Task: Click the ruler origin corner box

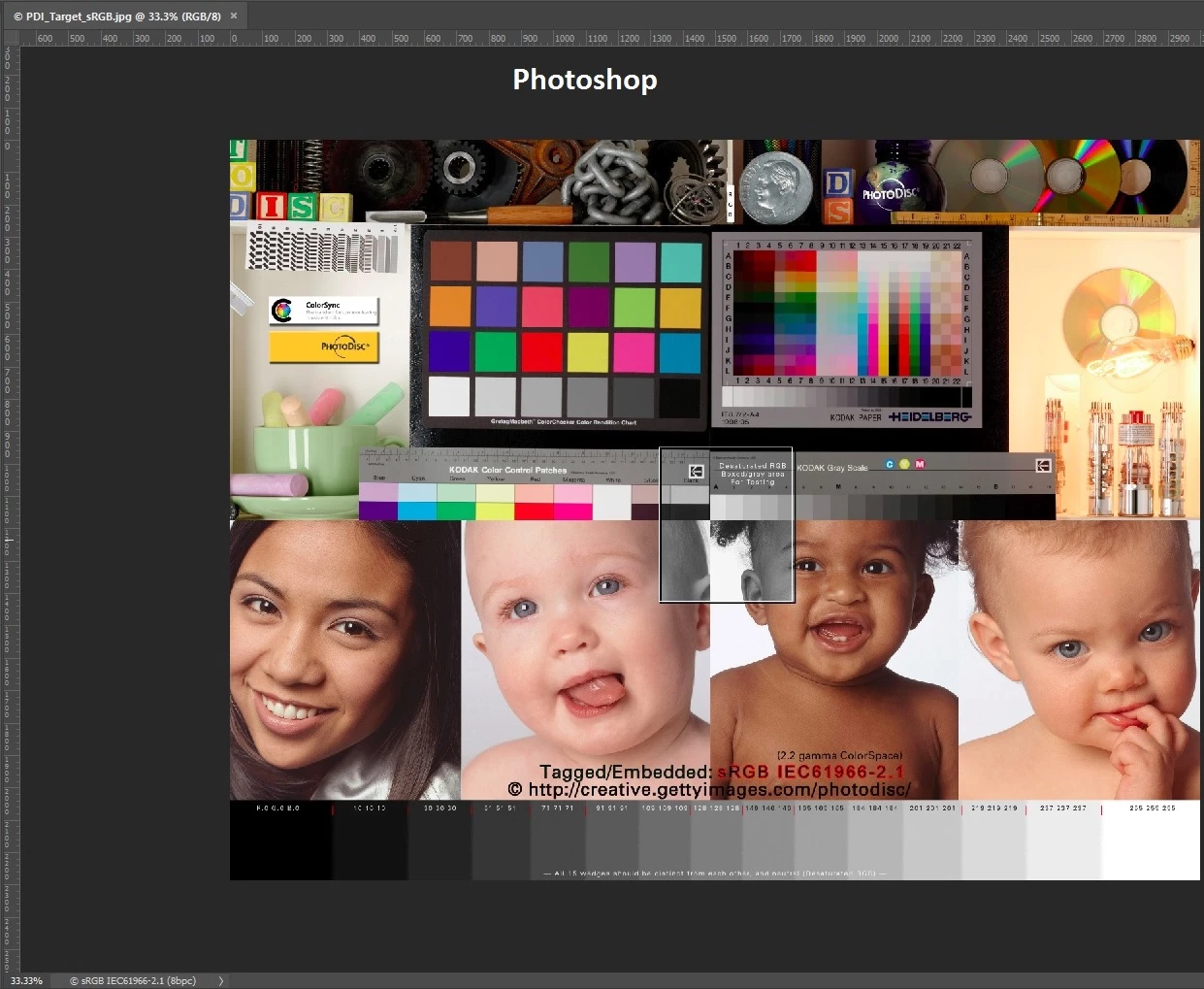Action: coord(10,38)
